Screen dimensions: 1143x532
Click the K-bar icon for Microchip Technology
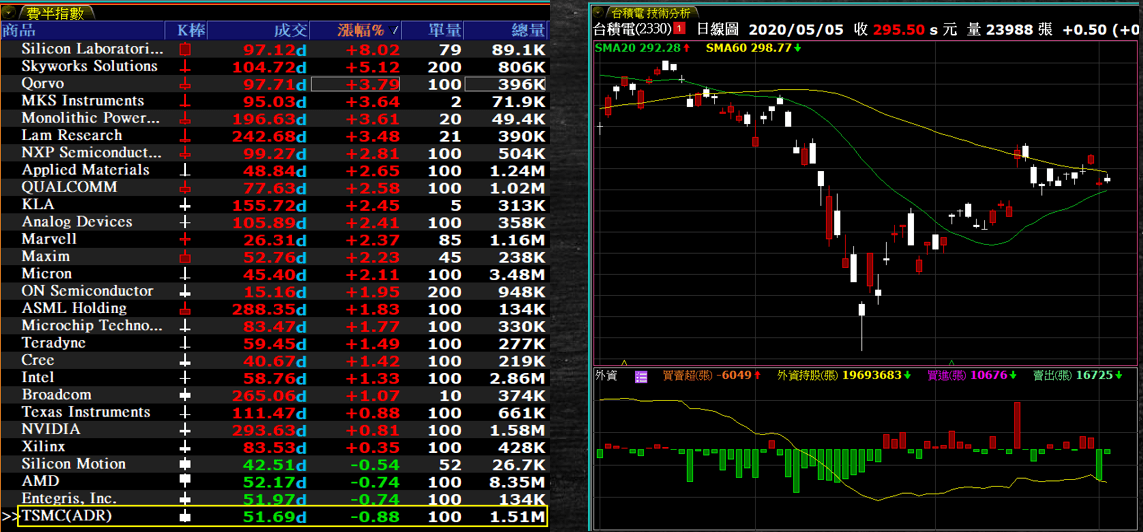[185, 326]
